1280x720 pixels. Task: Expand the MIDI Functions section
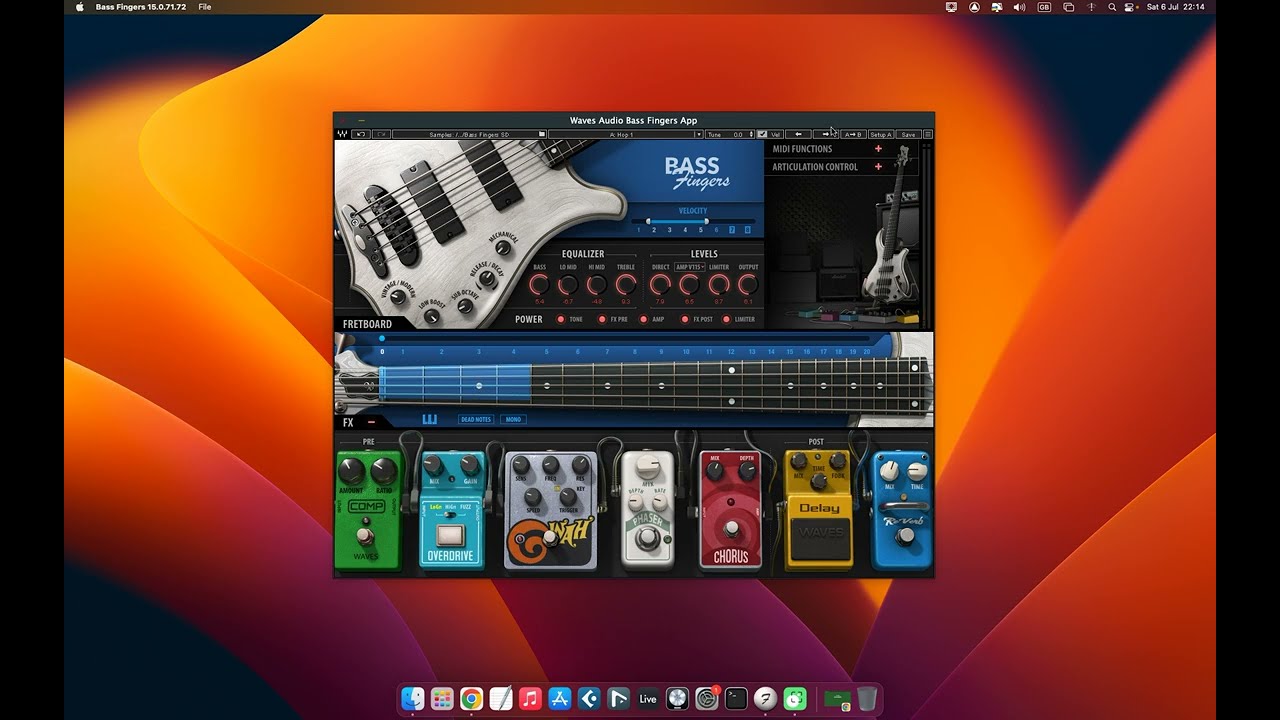click(x=878, y=149)
